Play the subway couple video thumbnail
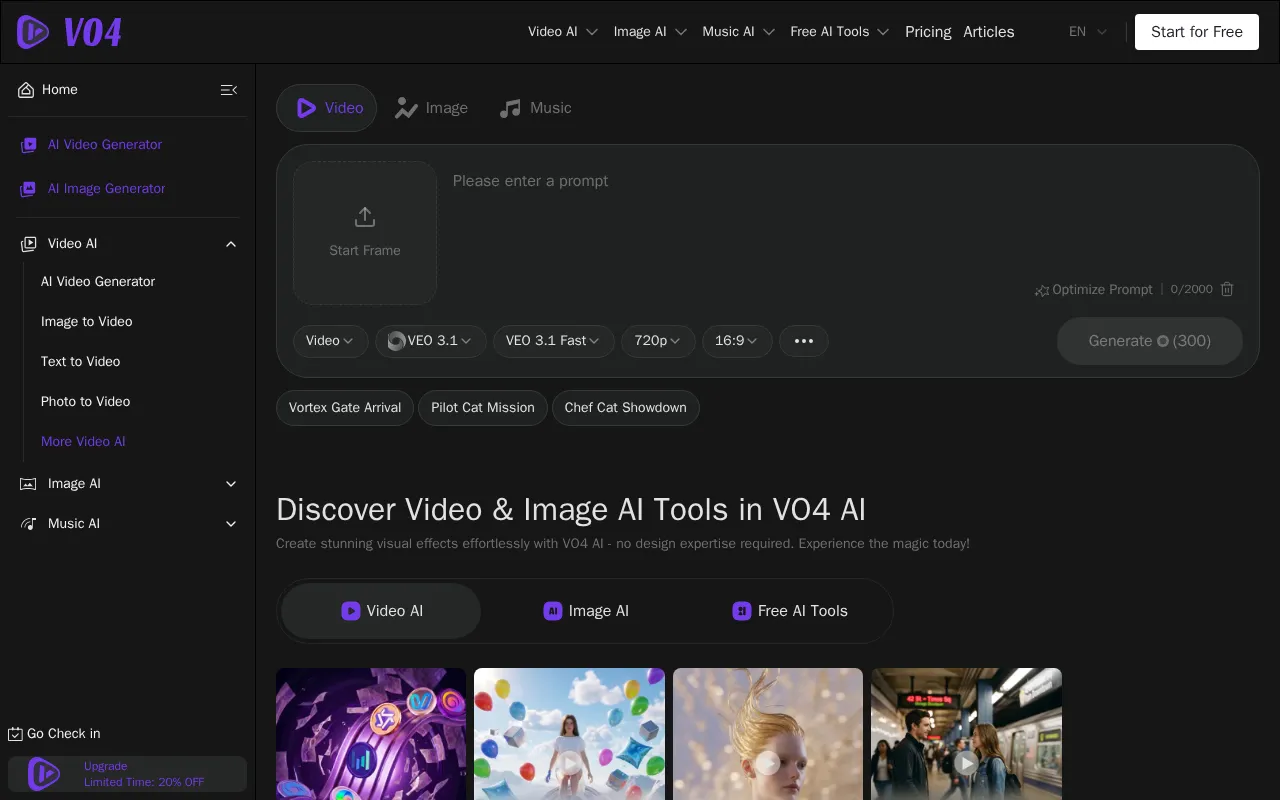 click(x=966, y=764)
